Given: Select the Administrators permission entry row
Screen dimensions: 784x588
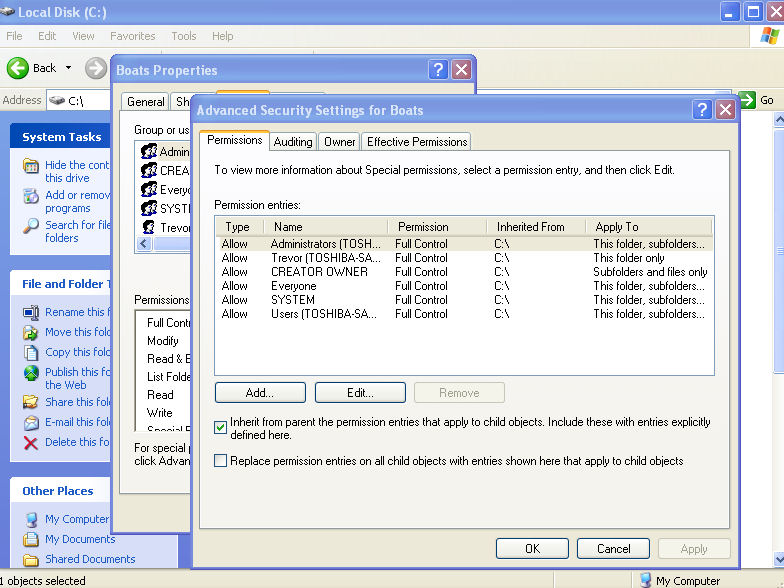Looking at the screenshot, I should click(464, 244).
